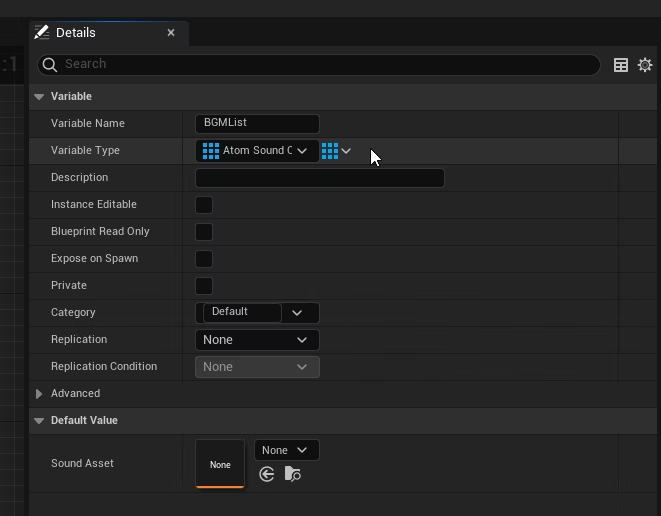
Task: Click the Description text field
Action: (x=319, y=178)
